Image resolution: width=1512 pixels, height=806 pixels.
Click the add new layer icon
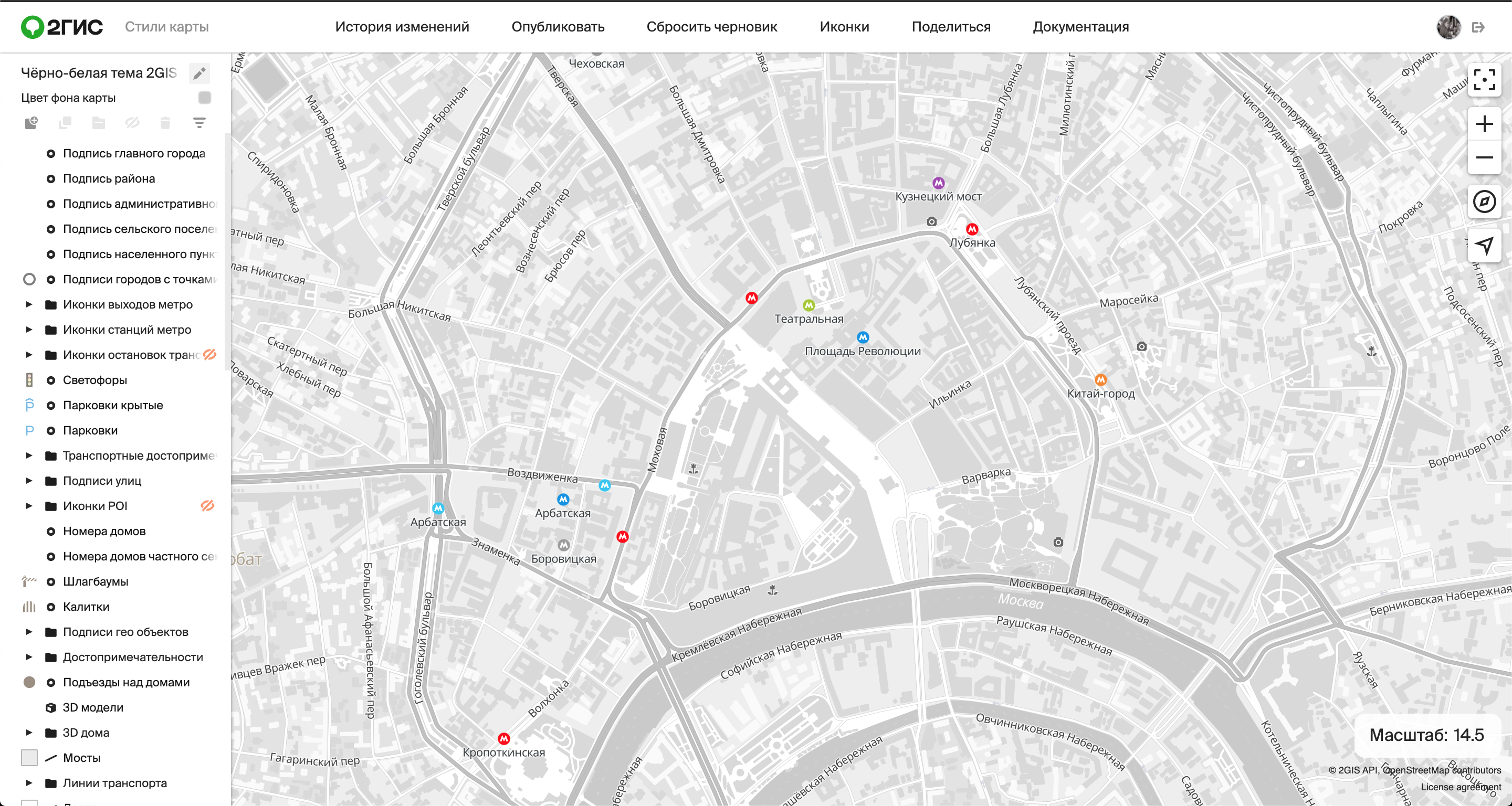pyautogui.click(x=31, y=123)
